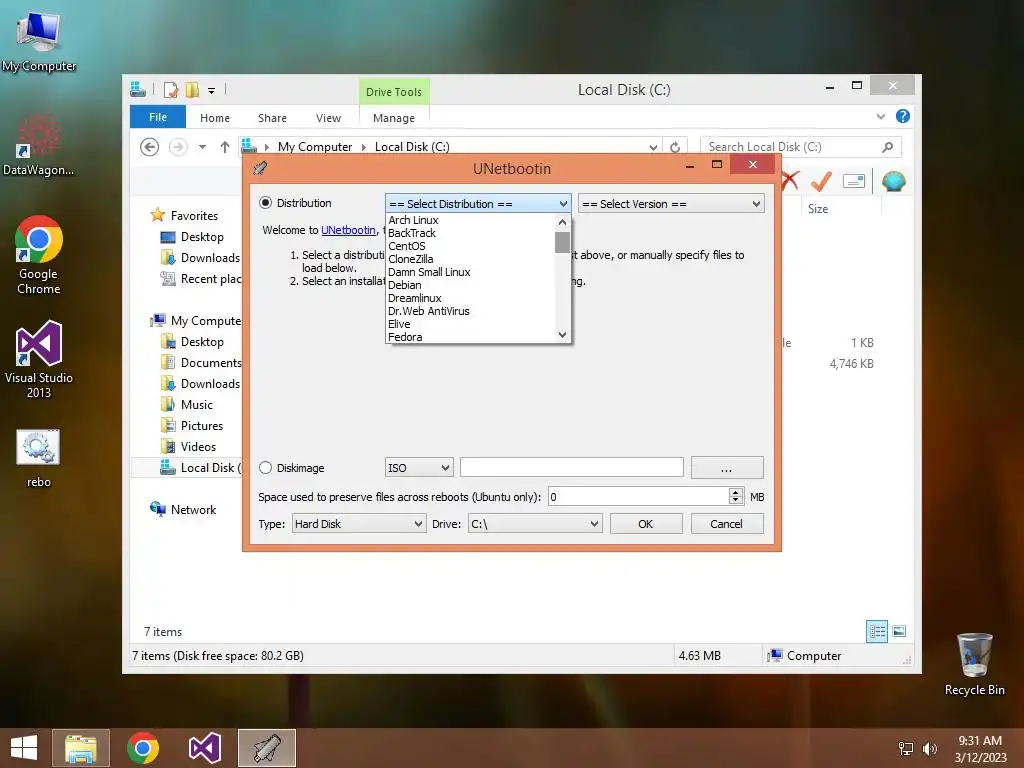Open the Select Distribution combo box
This screenshot has width=1024, height=768.
[x=478, y=204]
